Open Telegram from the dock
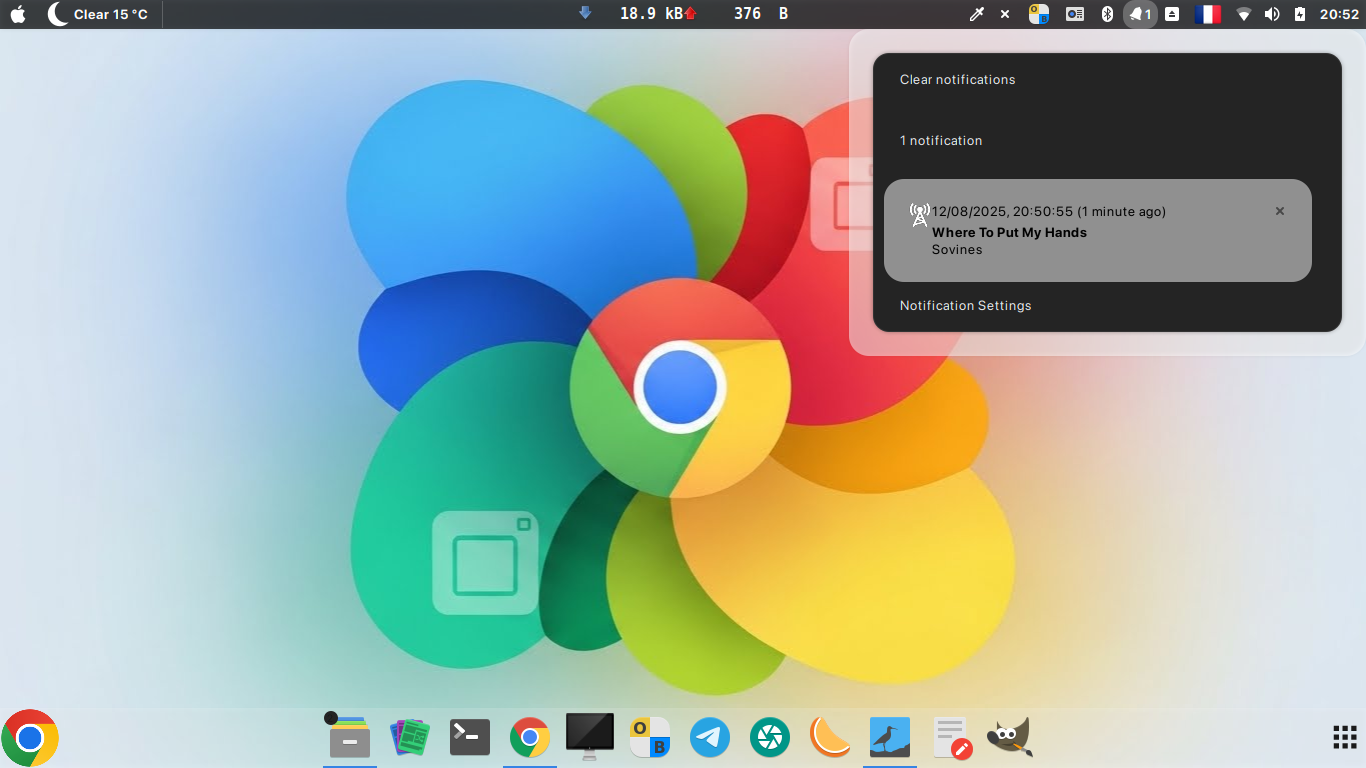This screenshot has height=768, width=1366. [x=710, y=739]
